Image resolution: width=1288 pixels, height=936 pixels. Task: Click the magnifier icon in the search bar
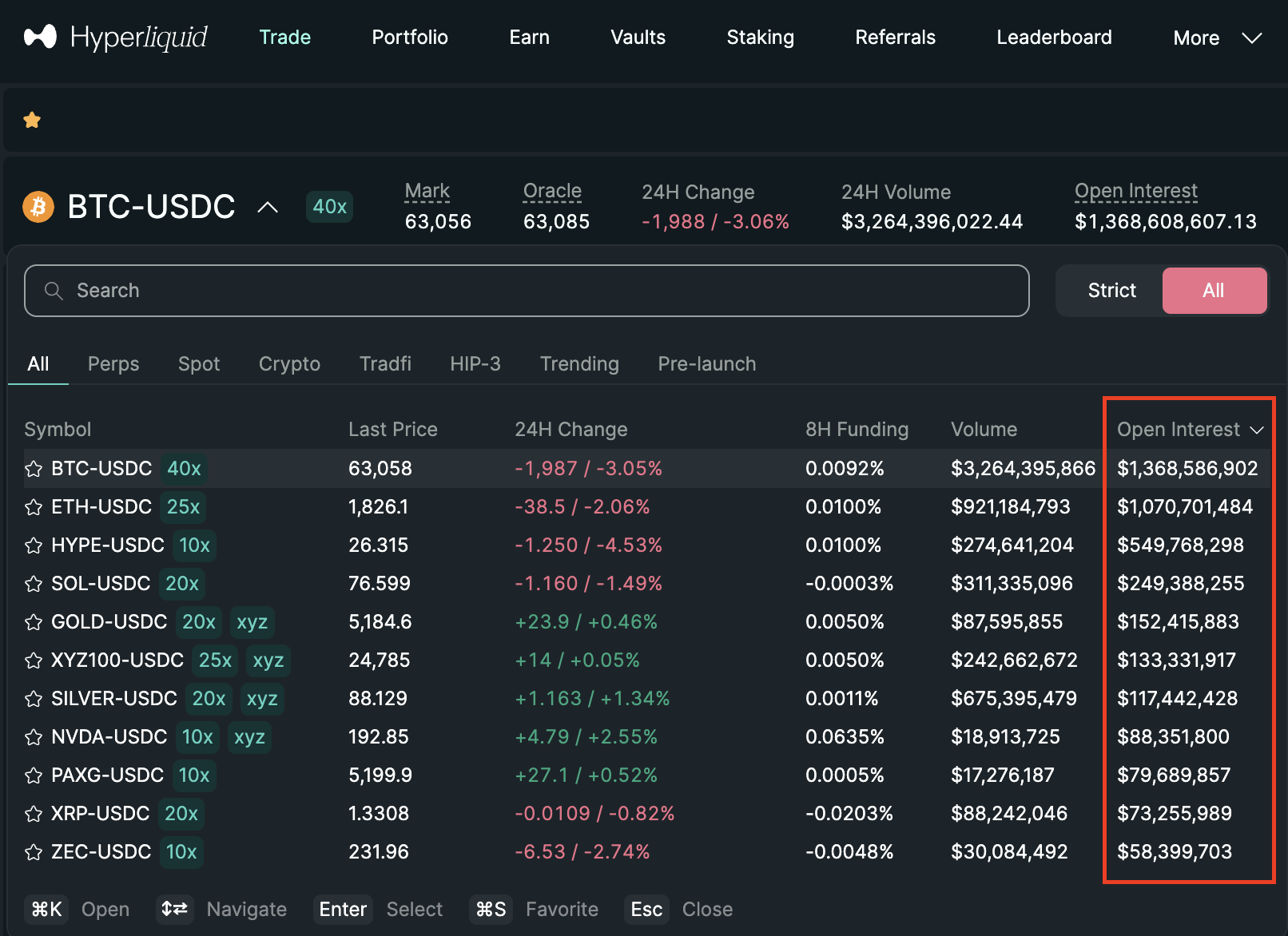pyautogui.click(x=53, y=290)
